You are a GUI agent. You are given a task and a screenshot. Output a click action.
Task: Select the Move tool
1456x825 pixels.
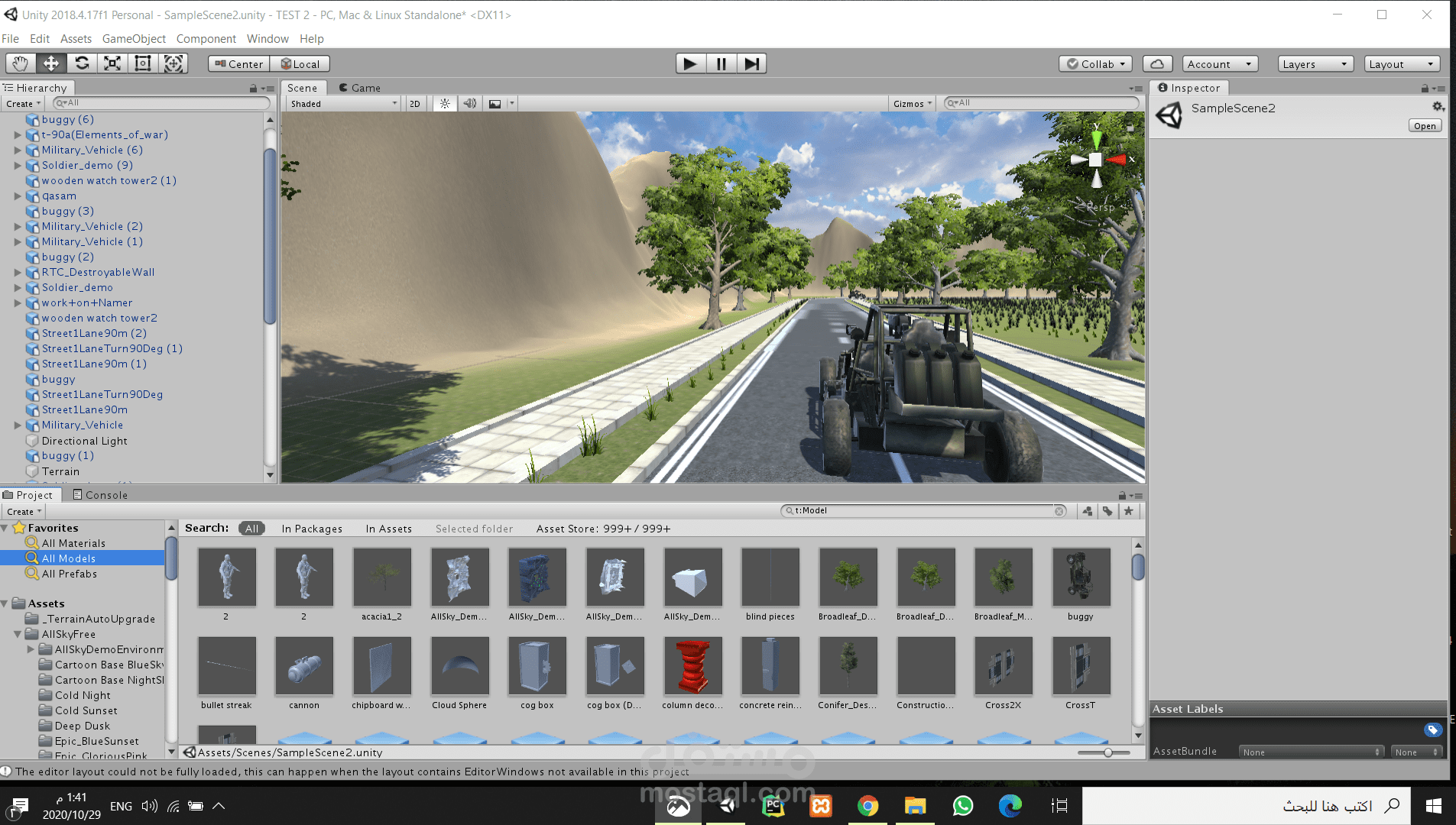pos(51,63)
